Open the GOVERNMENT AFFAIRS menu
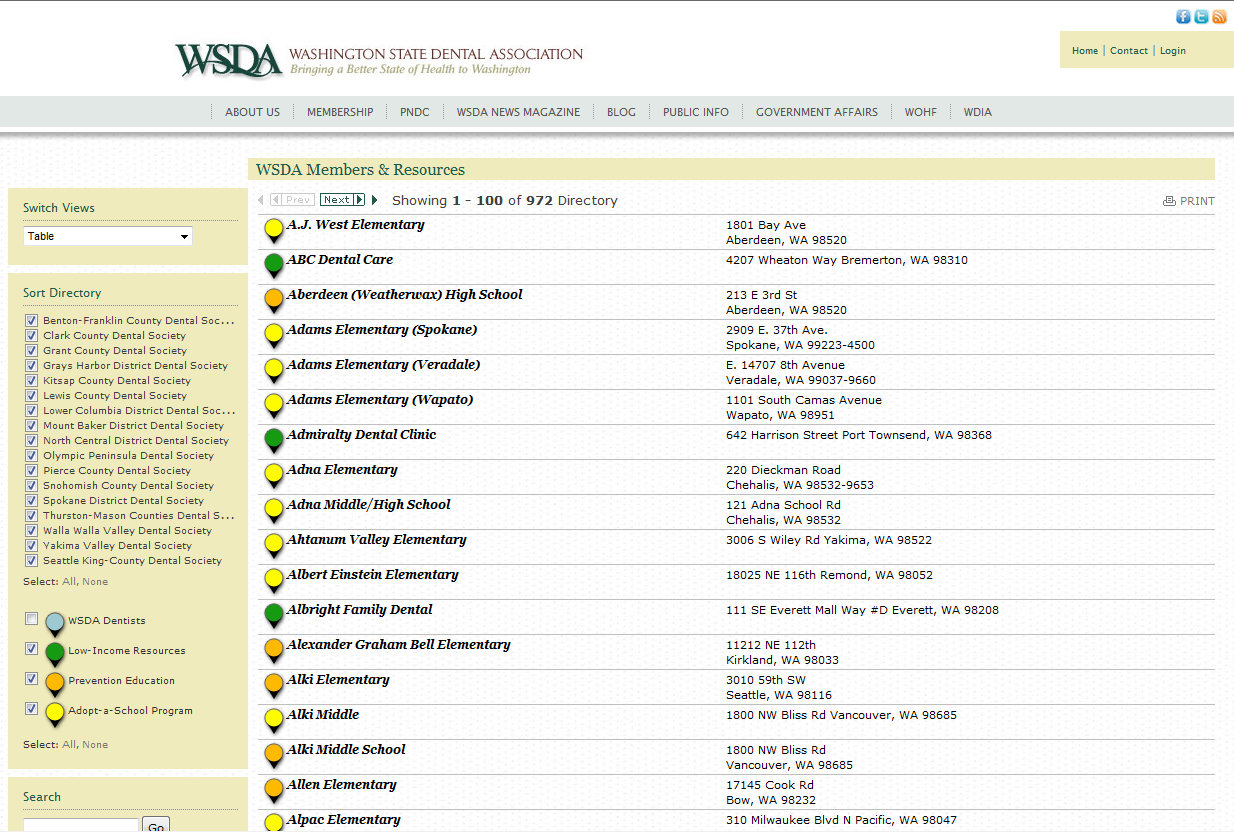This screenshot has width=1234, height=832. (817, 112)
